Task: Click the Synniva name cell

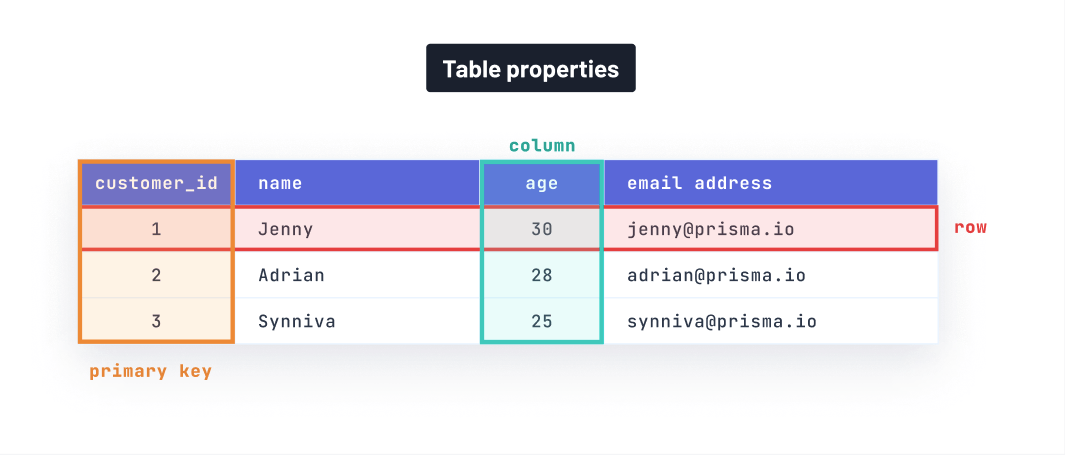Action: click(357, 321)
